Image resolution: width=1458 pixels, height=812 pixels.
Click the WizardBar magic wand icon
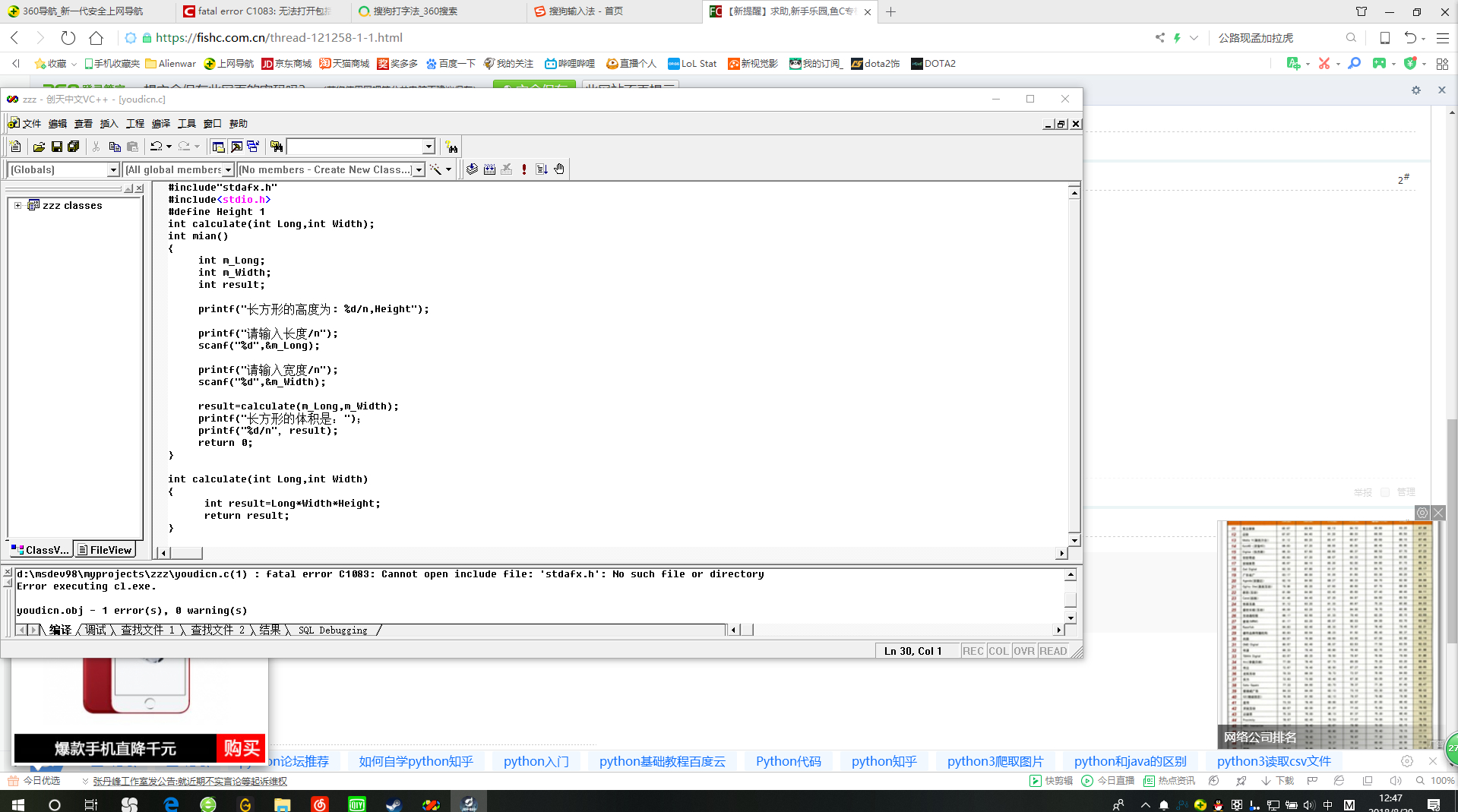pos(435,169)
